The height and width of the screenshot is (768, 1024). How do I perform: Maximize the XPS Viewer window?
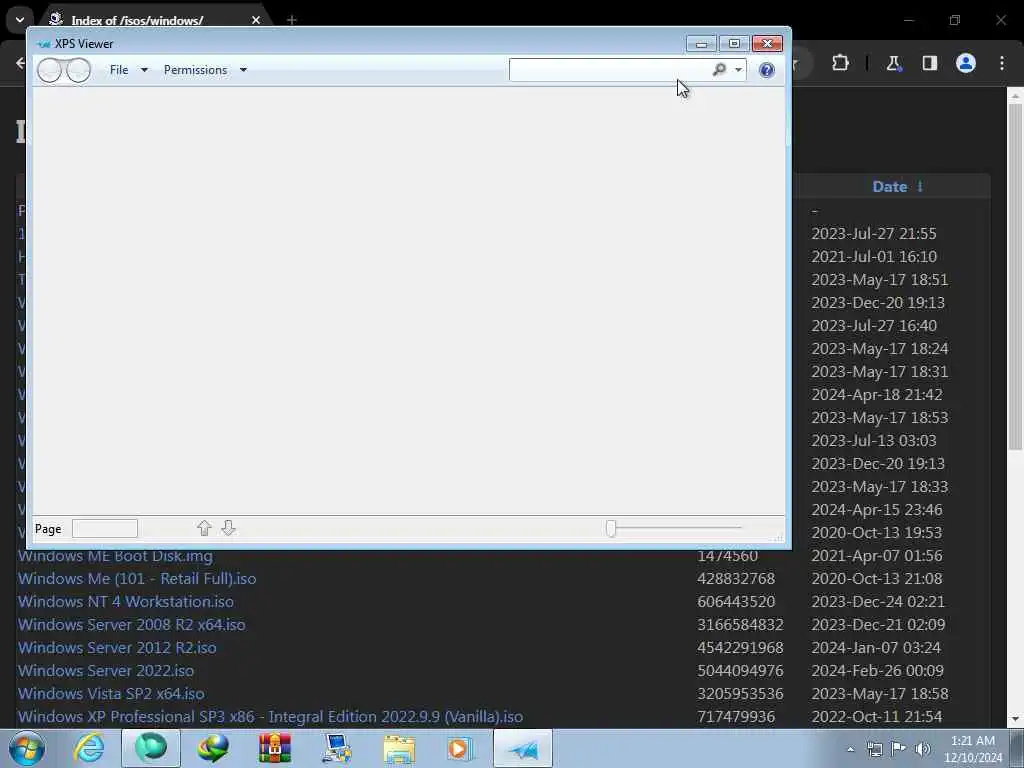point(734,44)
